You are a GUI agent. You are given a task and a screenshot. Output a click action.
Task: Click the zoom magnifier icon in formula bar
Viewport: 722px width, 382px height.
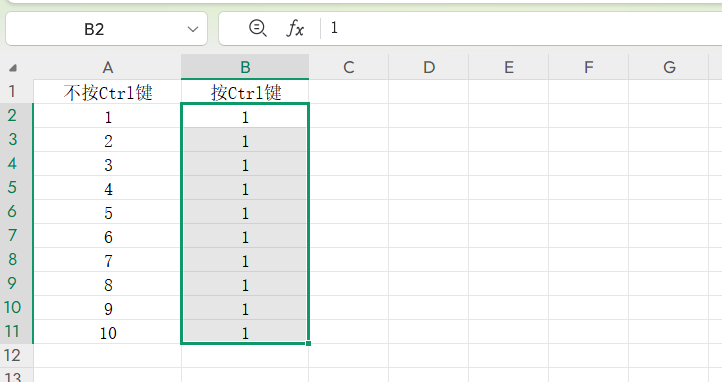[x=257, y=29]
